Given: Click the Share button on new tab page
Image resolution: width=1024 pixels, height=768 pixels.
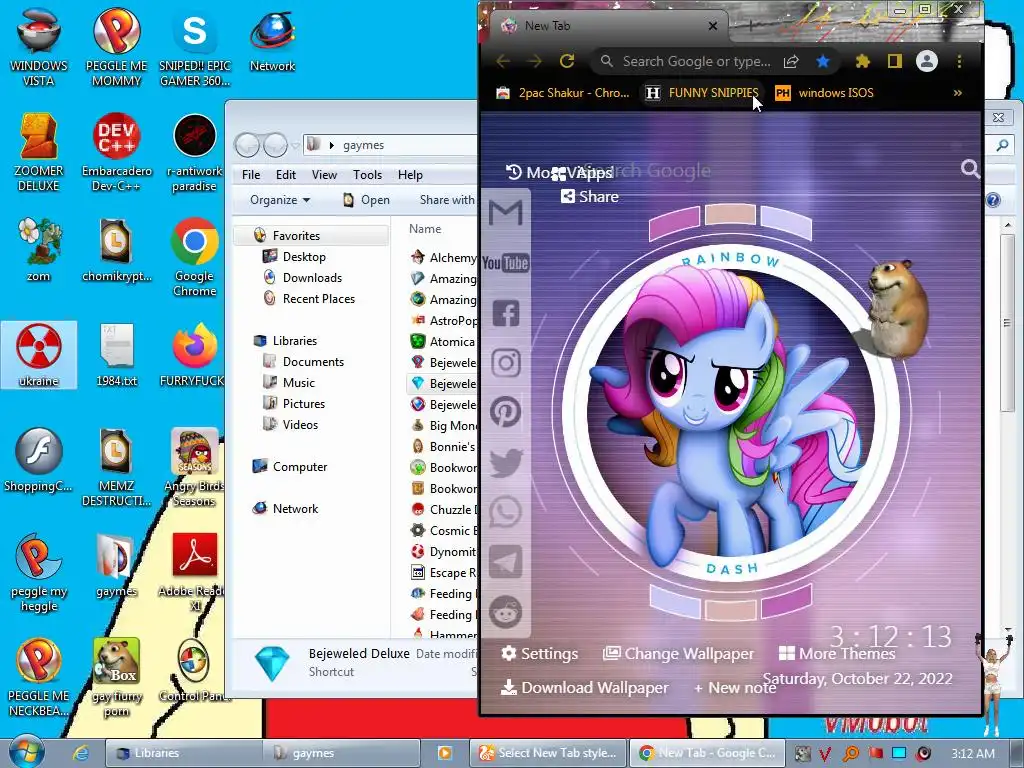Looking at the screenshot, I should click(590, 197).
